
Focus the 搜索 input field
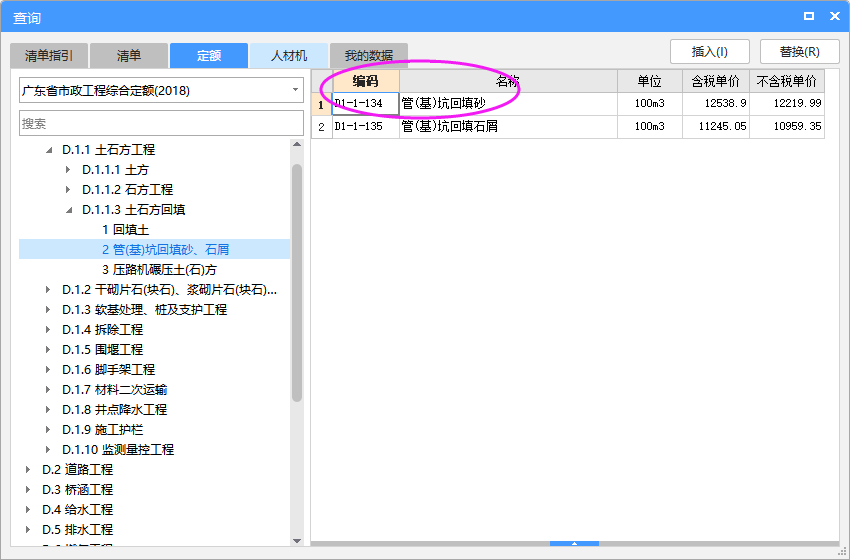(162, 123)
